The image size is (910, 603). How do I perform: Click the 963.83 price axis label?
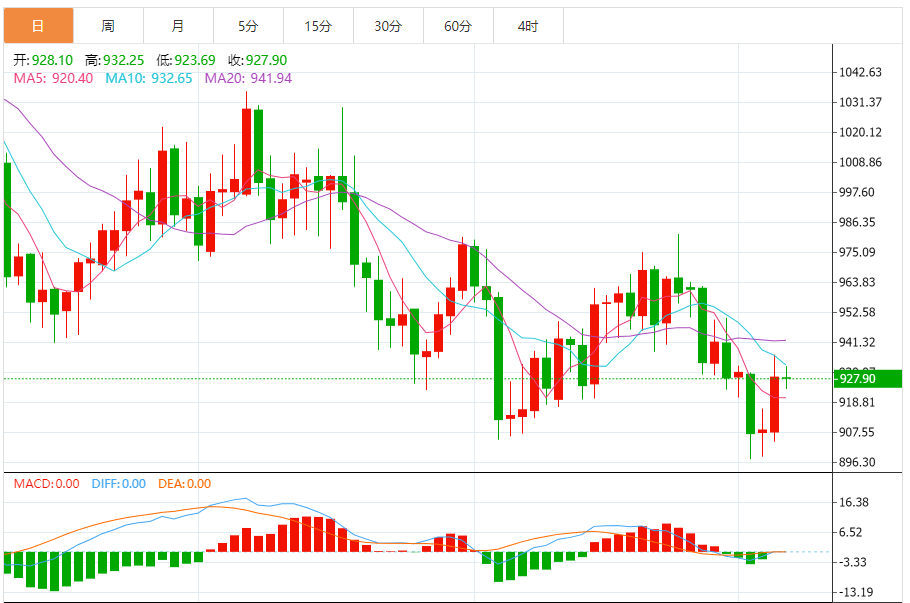(857, 283)
